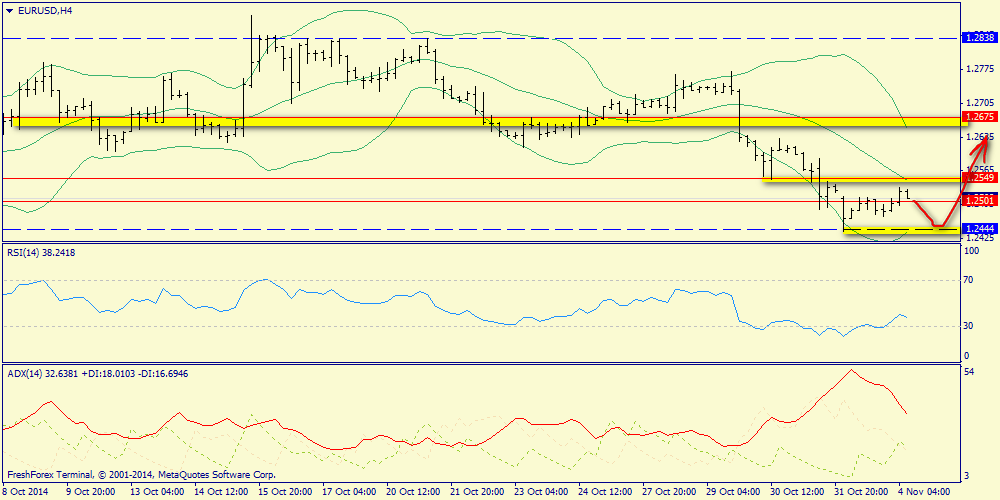Click the 9 Oct 20:00 time label
Image resolution: width=1000 pixels, height=500 pixels.
click(91, 492)
